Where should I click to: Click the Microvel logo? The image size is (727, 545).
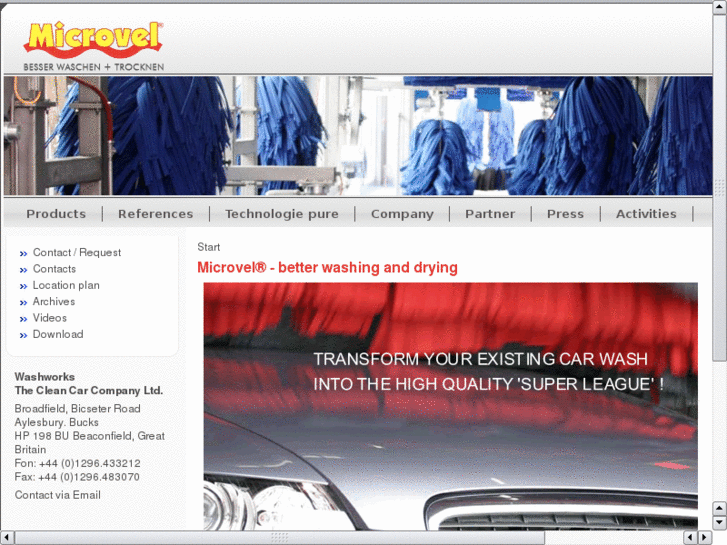click(93, 46)
